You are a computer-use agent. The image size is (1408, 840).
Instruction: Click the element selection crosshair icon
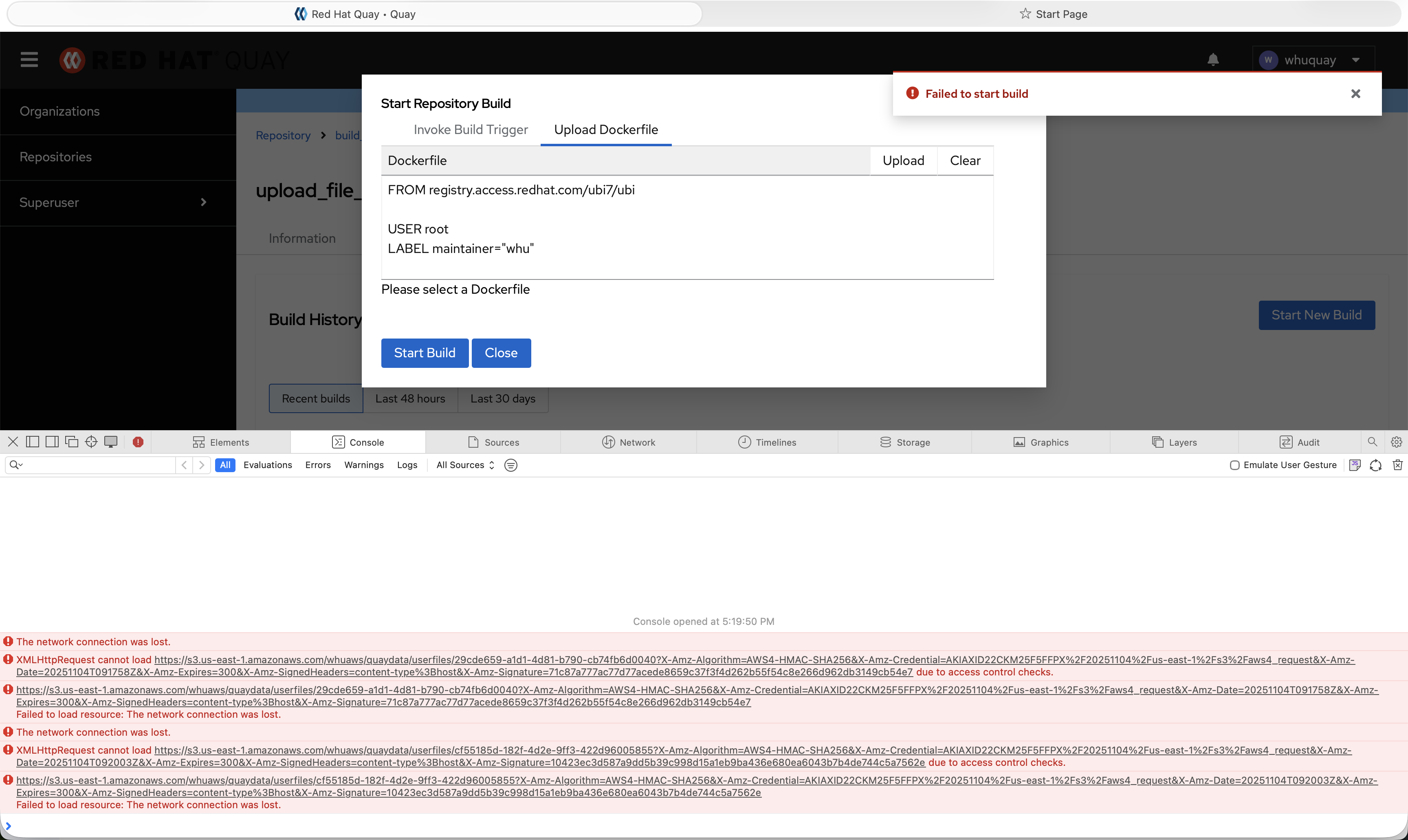coord(91,442)
